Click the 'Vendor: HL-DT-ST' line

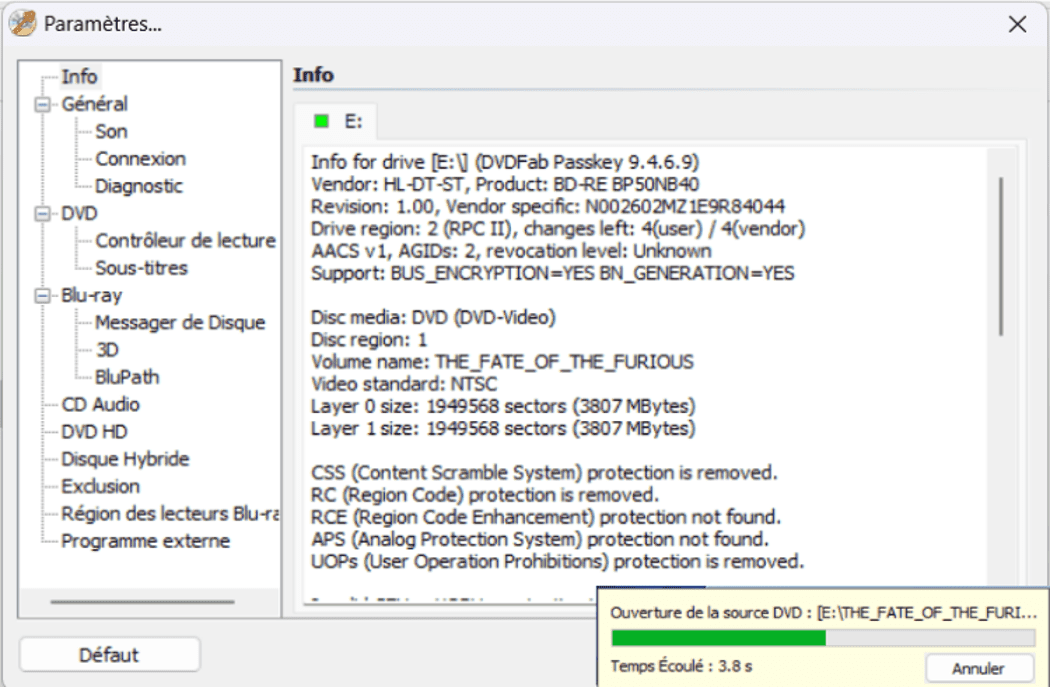pyautogui.click(x=505, y=184)
